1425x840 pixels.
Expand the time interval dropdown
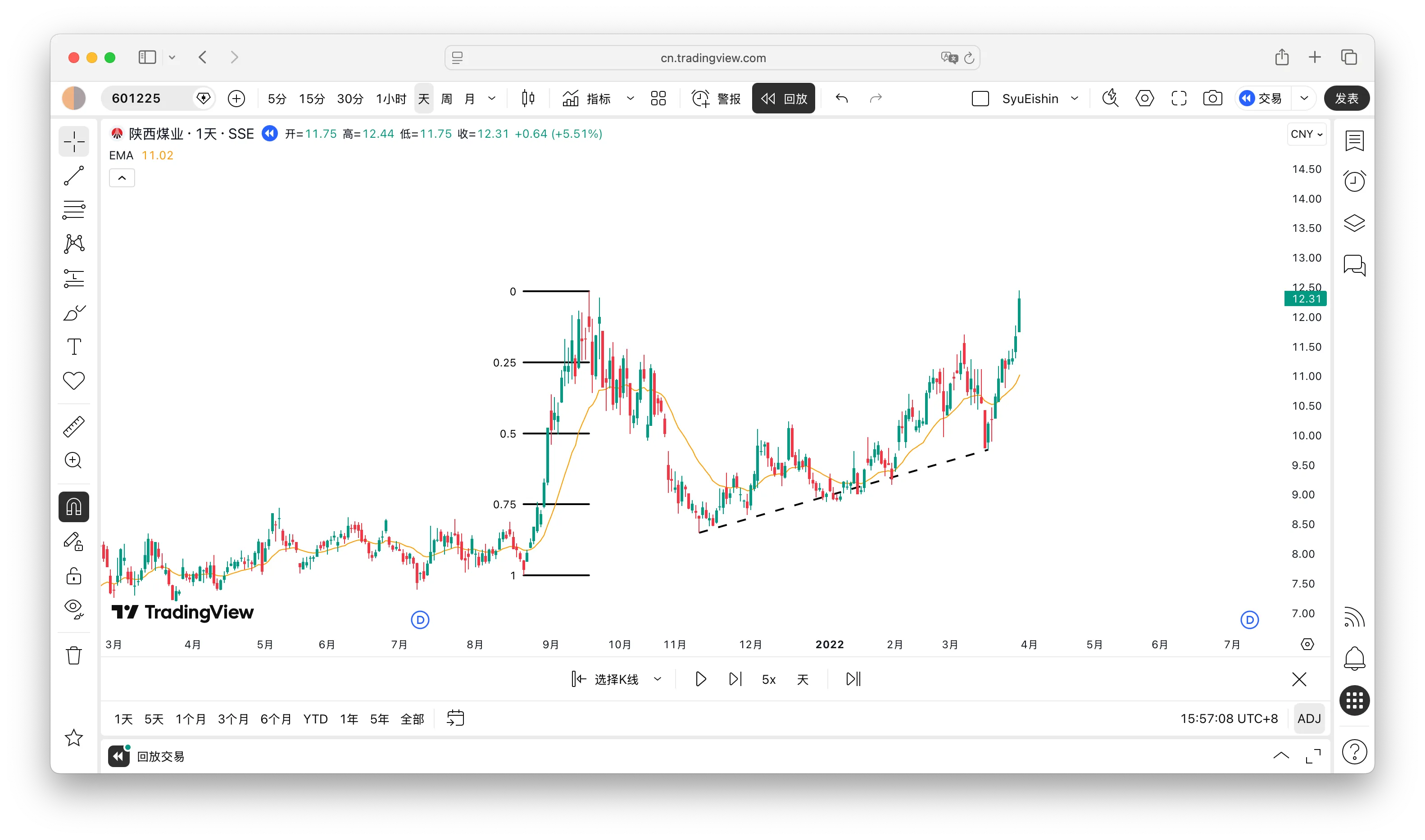(492, 99)
